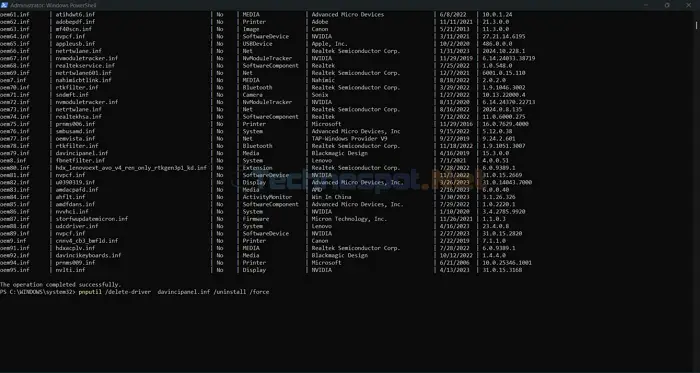This screenshot has height=373, width=700.
Task: Click the appleusb.inf driver name
Action: tap(75, 44)
